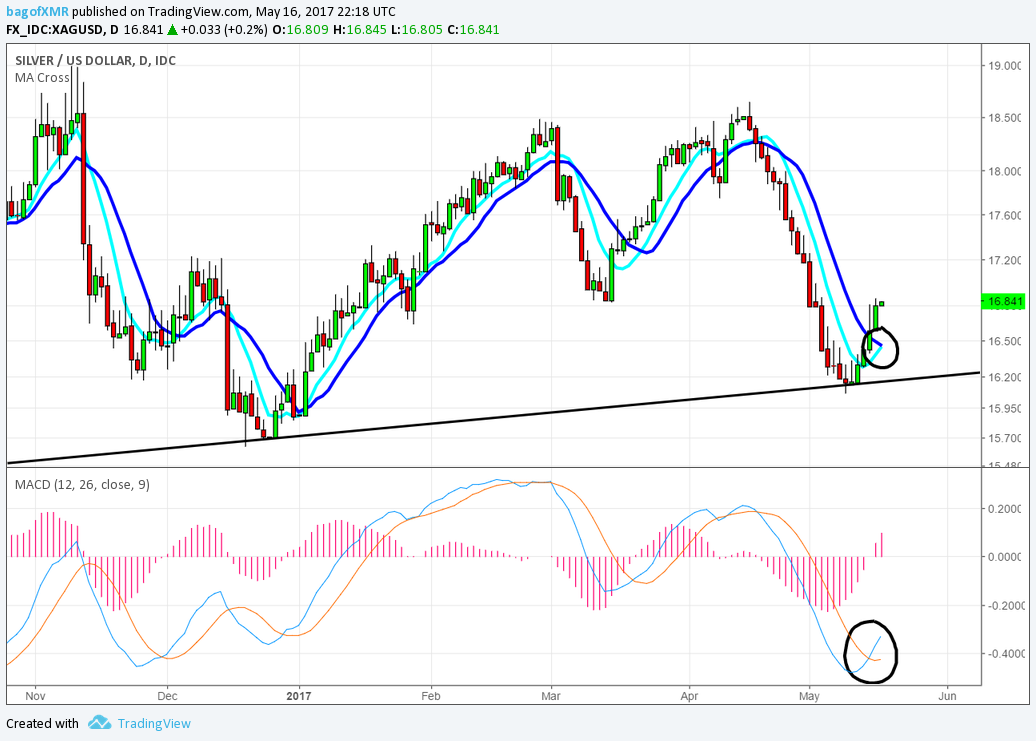Image resolution: width=1036 pixels, height=741 pixels.
Task: Click the Jun label on time axis
Action: [x=947, y=696]
